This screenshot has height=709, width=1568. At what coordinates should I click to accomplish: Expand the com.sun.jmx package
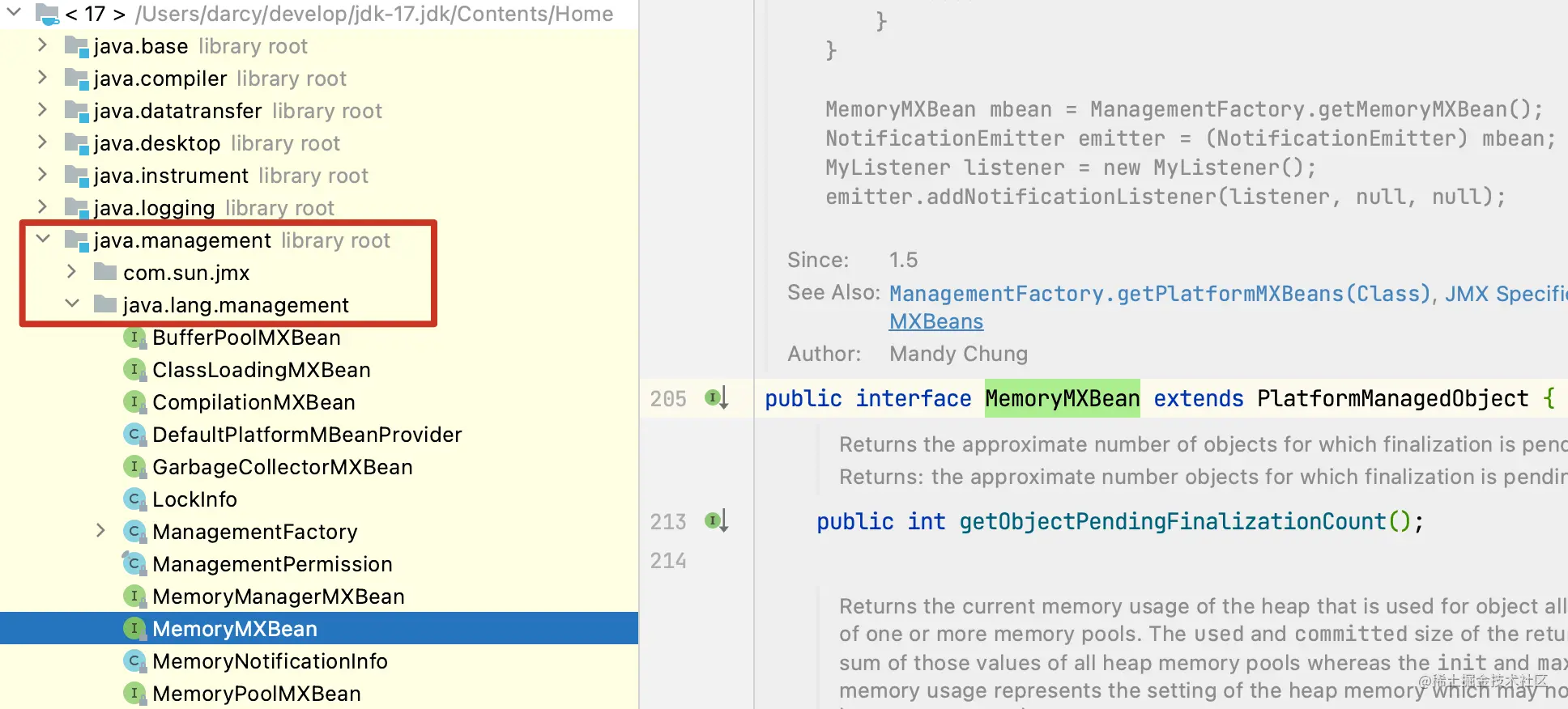71,271
